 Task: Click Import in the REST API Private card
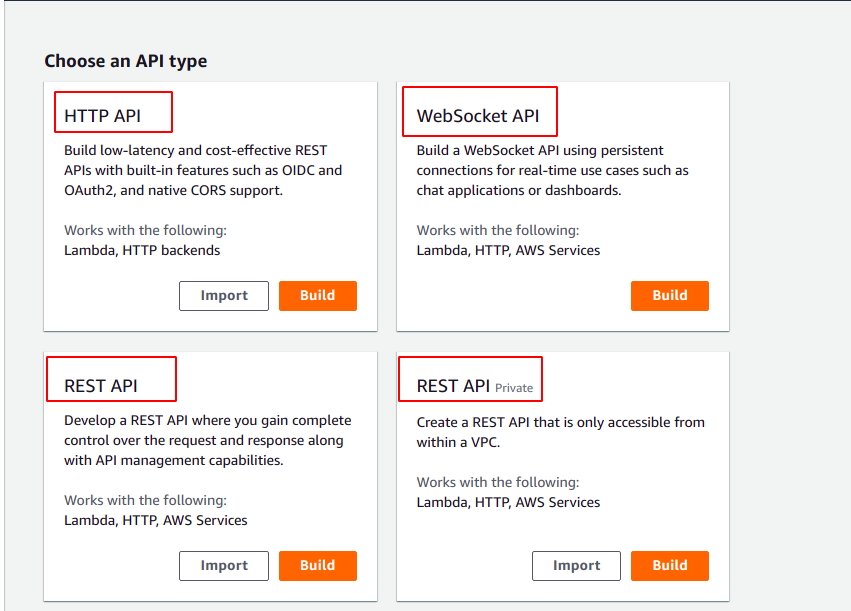click(576, 565)
